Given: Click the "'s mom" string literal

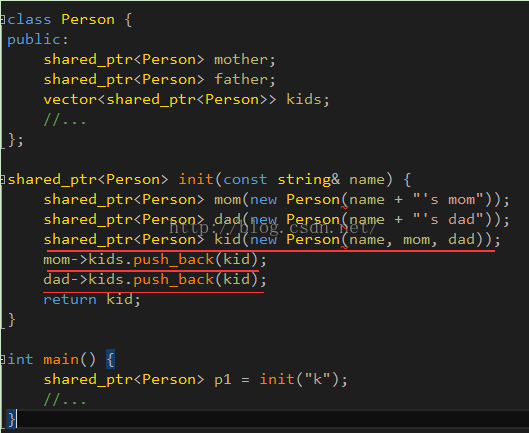Looking at the screenshot, I should 448,199.
